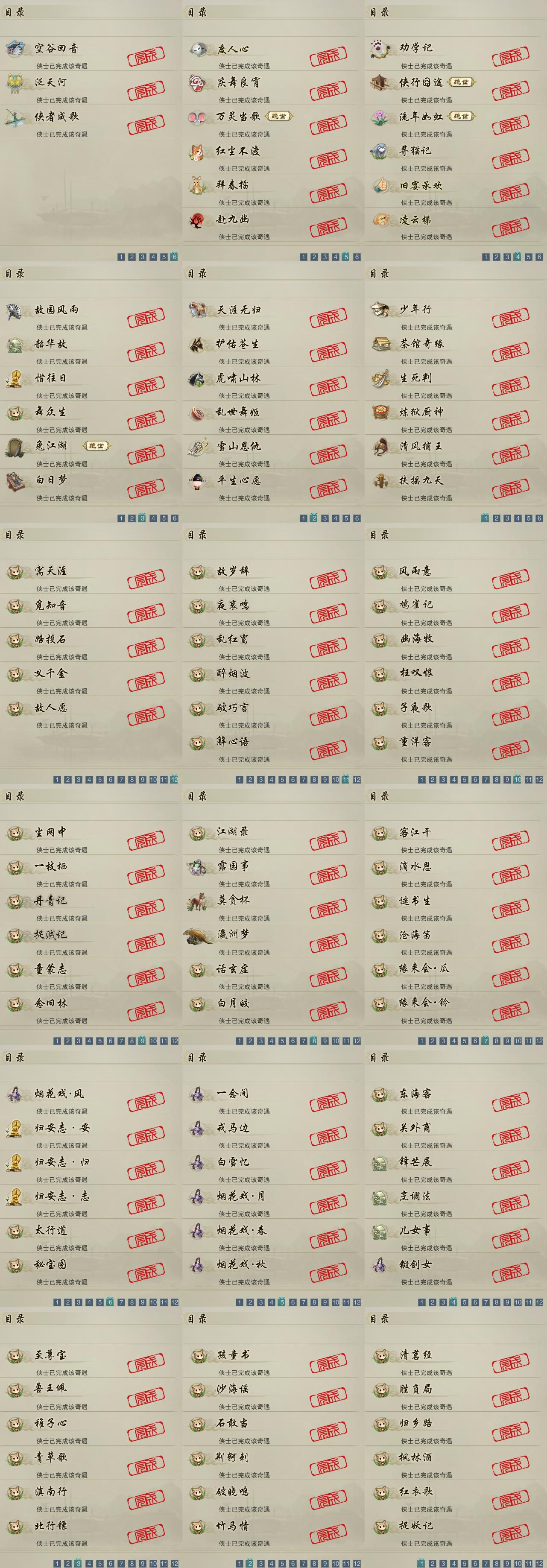Screen dimensions: 547x1568
Task: Click the paw print icon beside 劝学记
Action: 380,48
